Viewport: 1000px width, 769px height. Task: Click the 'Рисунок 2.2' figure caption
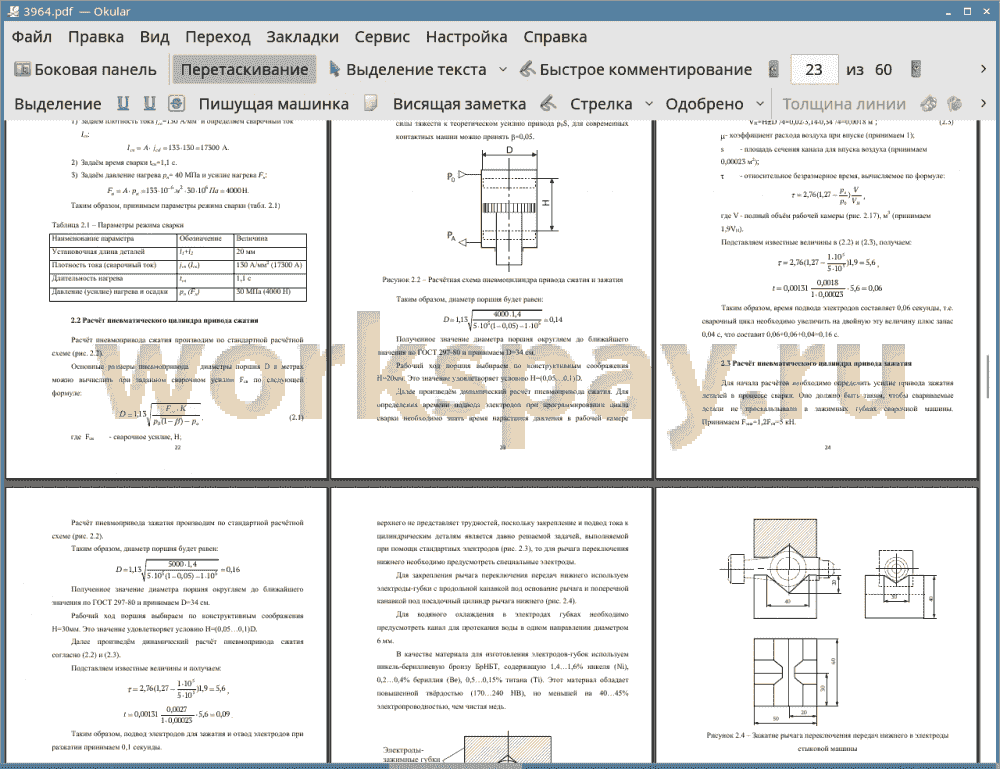502,279
